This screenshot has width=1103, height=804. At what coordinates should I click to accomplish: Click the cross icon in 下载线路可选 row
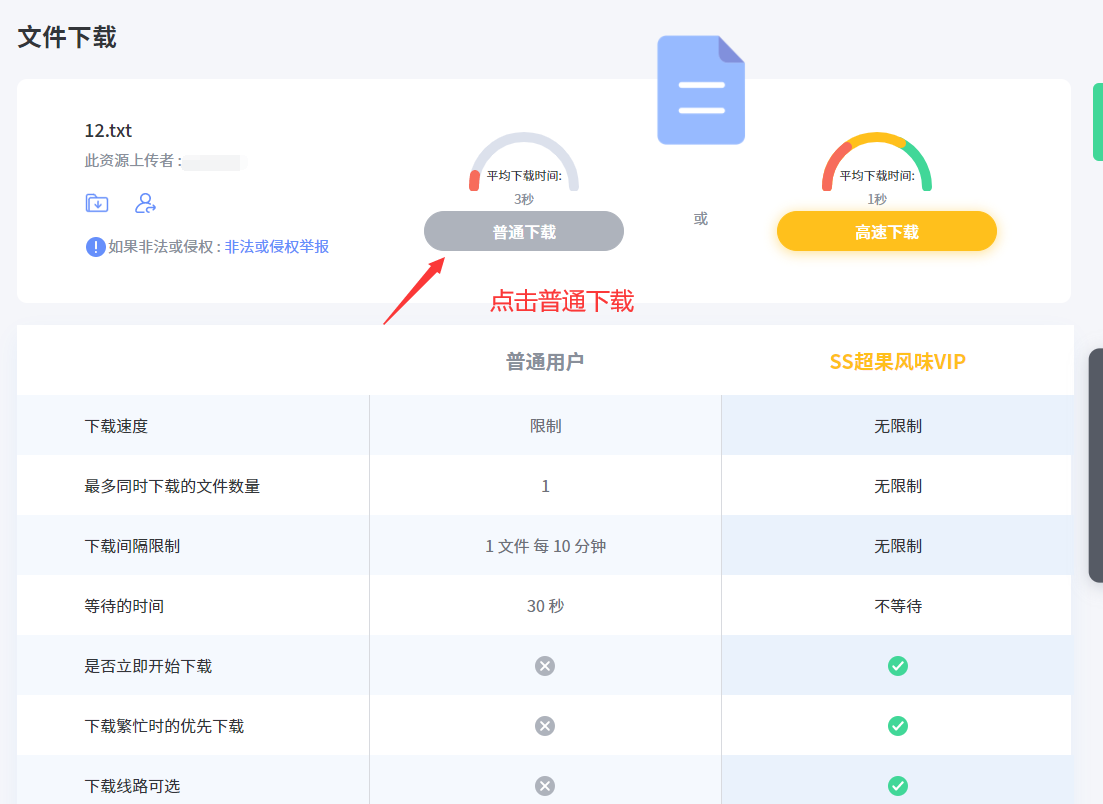point(545,786)
